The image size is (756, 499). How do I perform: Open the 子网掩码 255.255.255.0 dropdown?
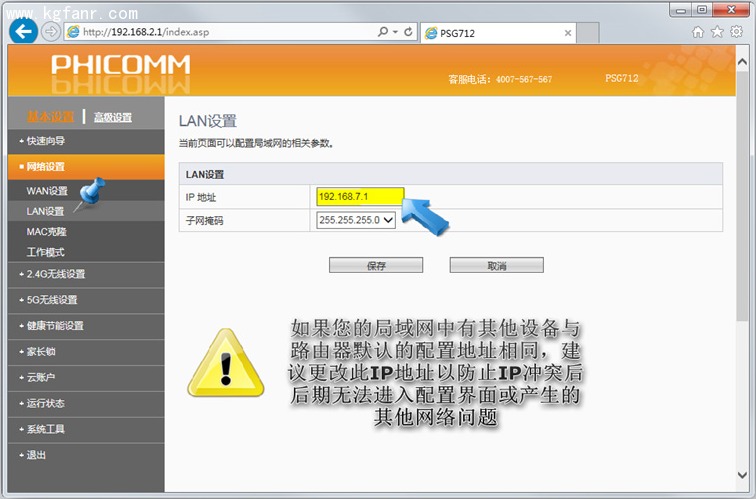[356, 220]
